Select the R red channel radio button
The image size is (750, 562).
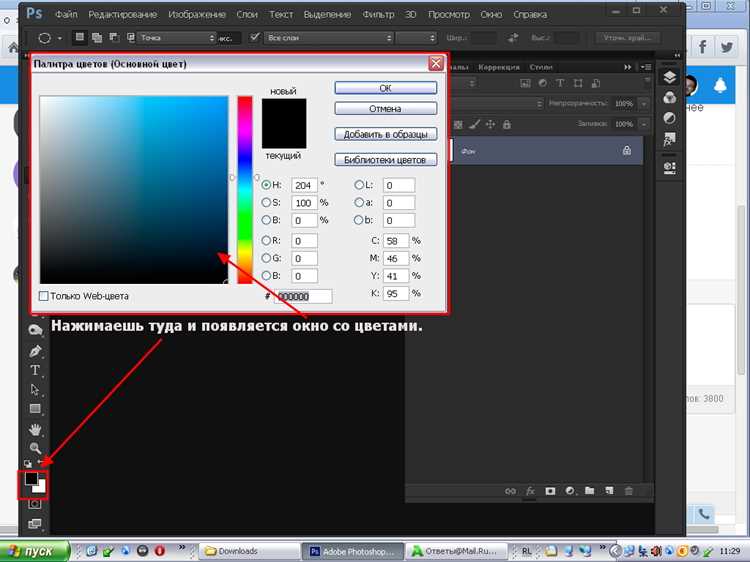266,241
